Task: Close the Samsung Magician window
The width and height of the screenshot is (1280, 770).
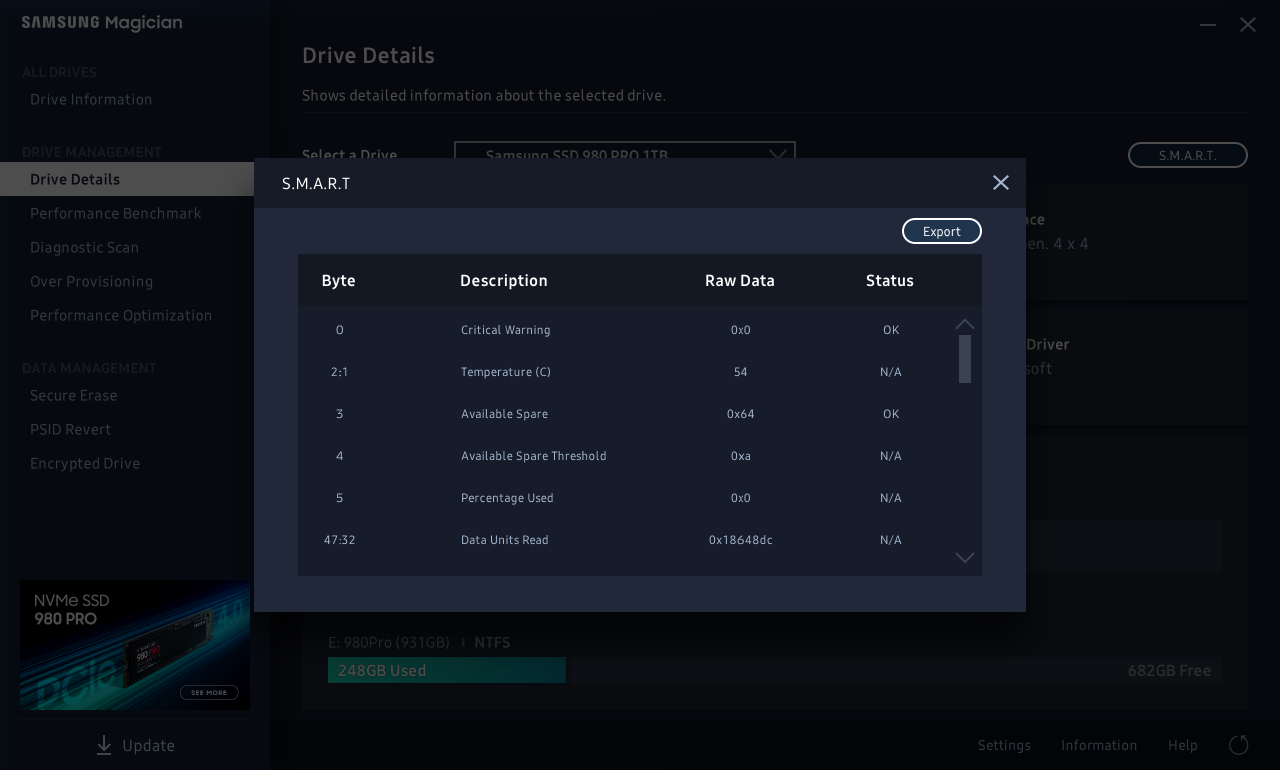Action: click(x=1248, y=24)
